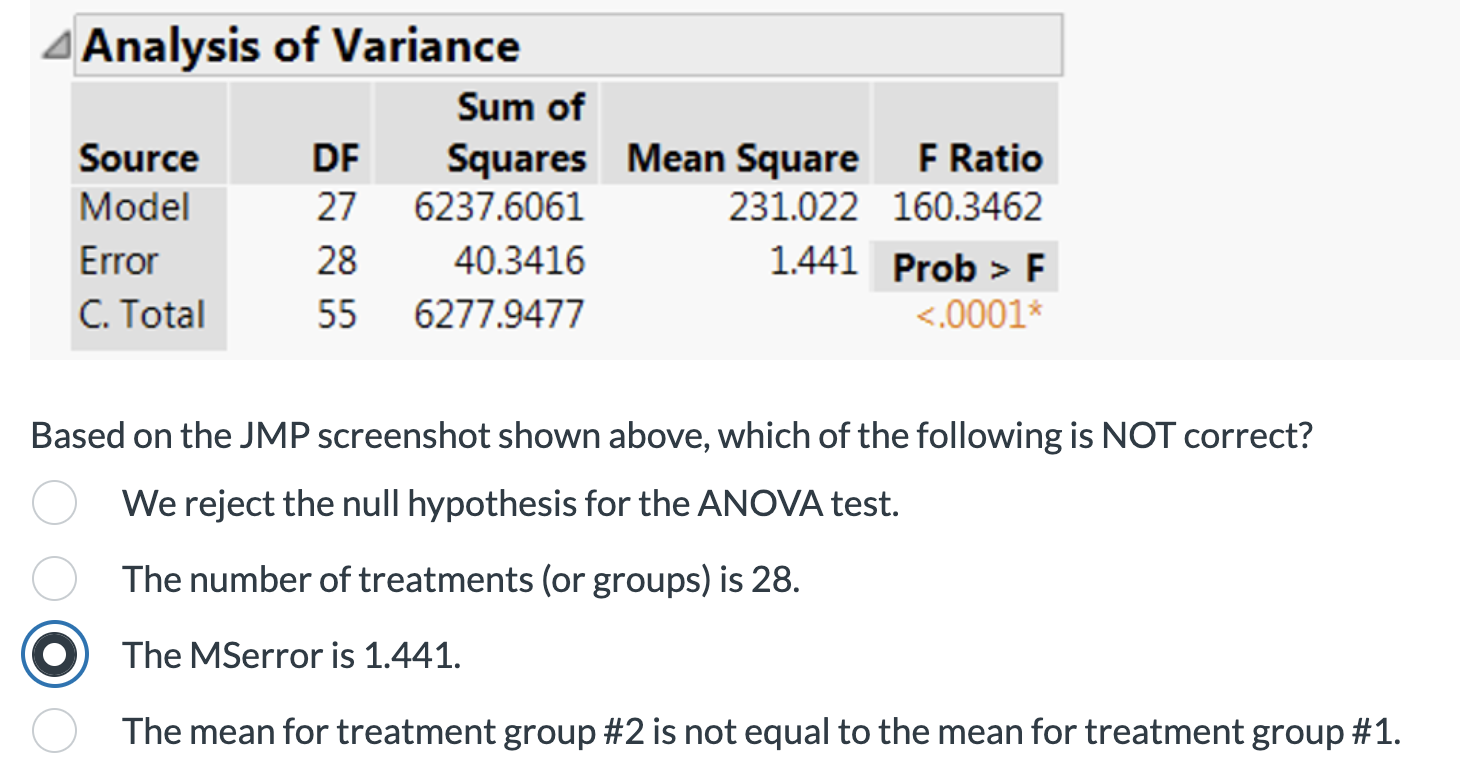Select radio button for rejecting the null hypothesis
The height and width of the screenshot is (782, 1460).
[54, 503]
